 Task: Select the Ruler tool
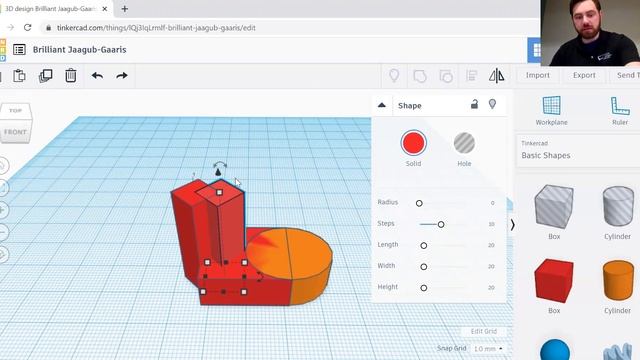[620, 111]
